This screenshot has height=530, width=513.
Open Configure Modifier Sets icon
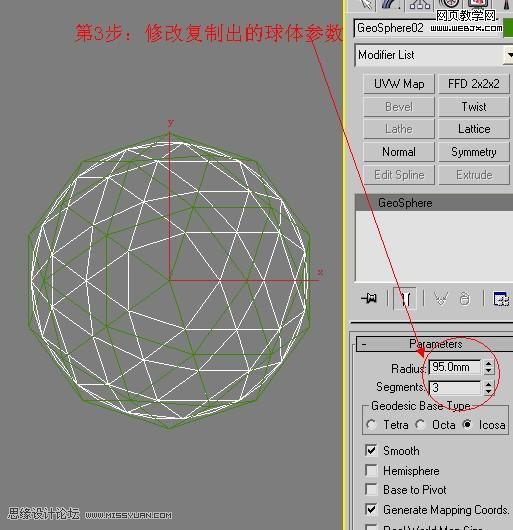501,298
